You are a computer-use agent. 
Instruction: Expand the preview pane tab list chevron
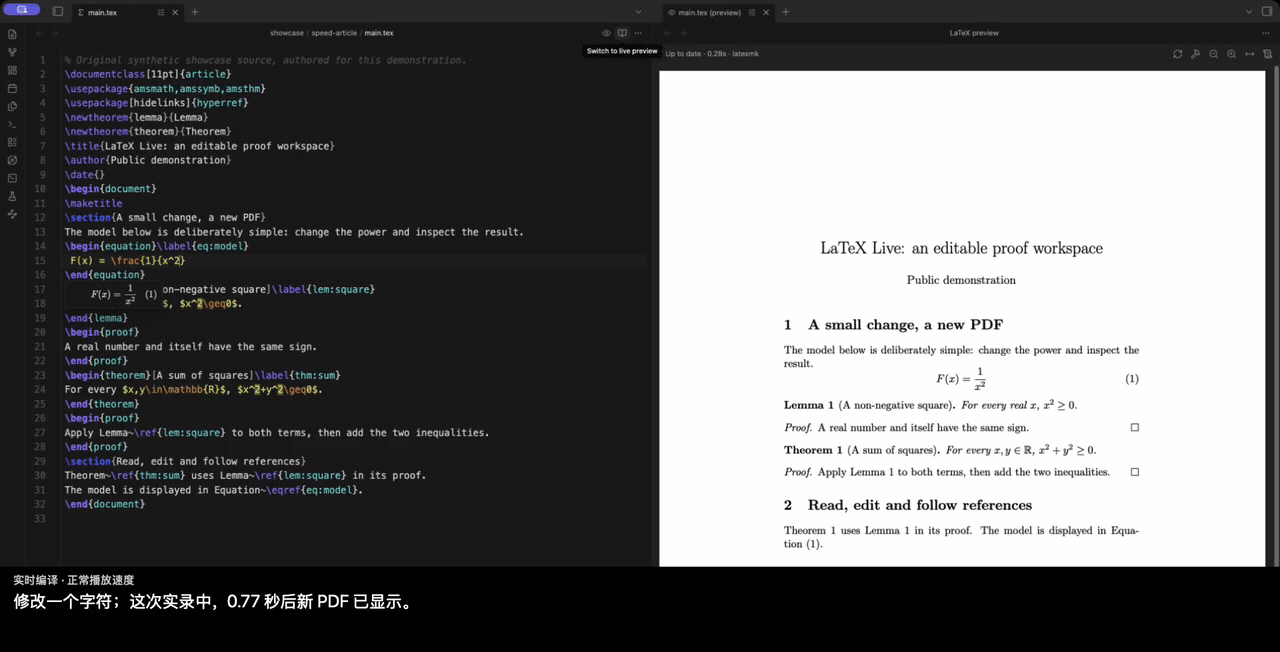click(1249, 12)
